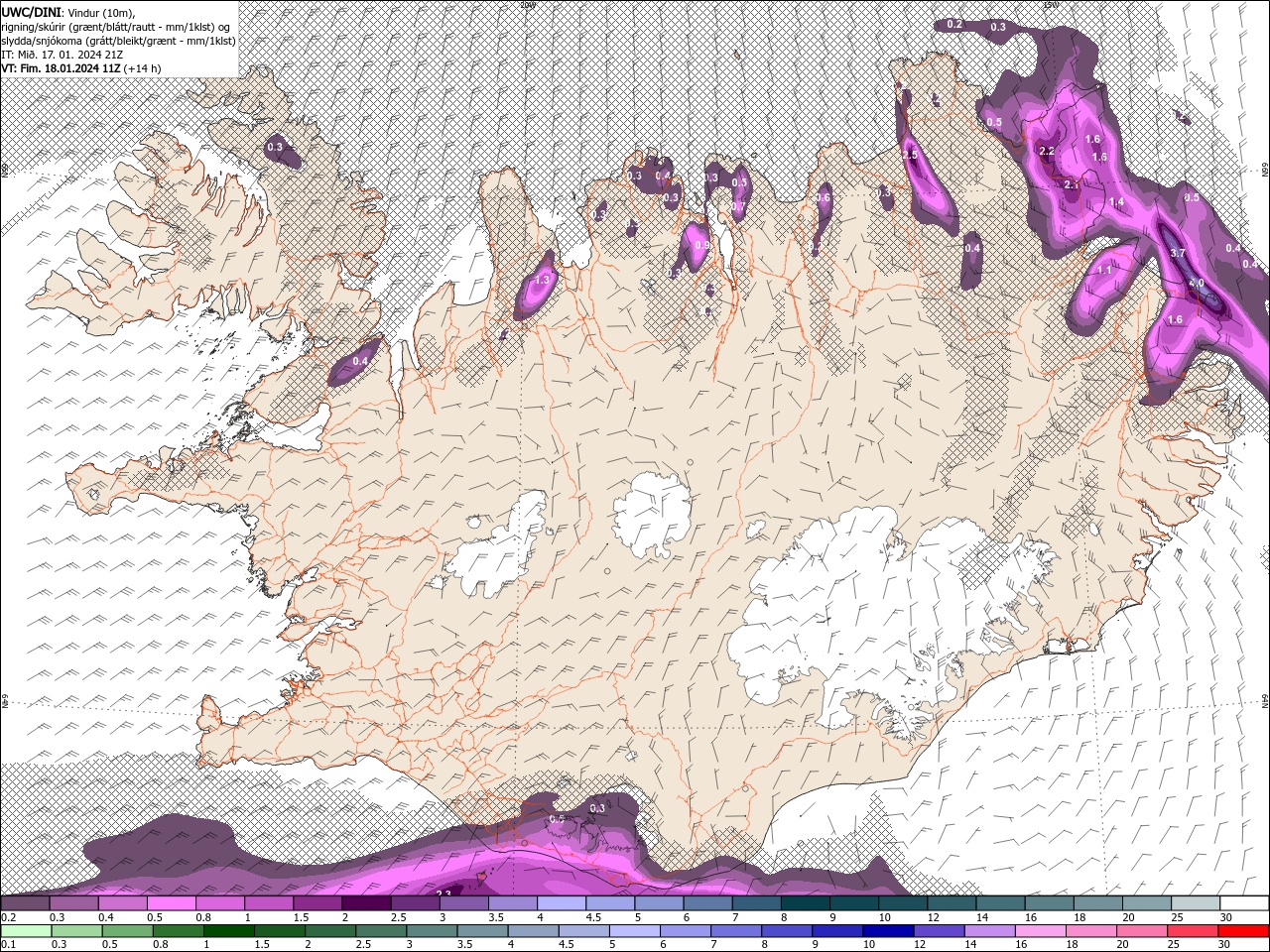This screenshot has height=952, width=1270.
Task: Select the bright pink 0.5–0.8 snow legend swatch
Action: point(171,903)
